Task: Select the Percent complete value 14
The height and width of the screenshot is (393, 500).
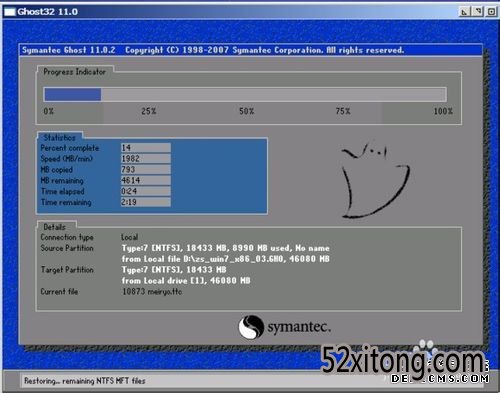Action: click(x=146, y=148)
